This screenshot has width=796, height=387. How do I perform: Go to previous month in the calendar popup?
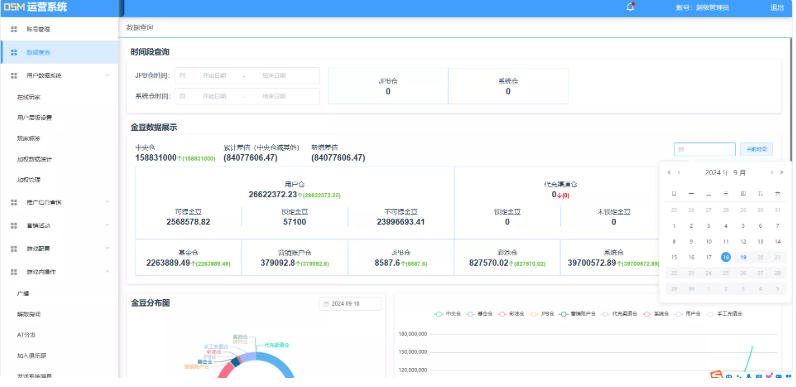point(679,173)
